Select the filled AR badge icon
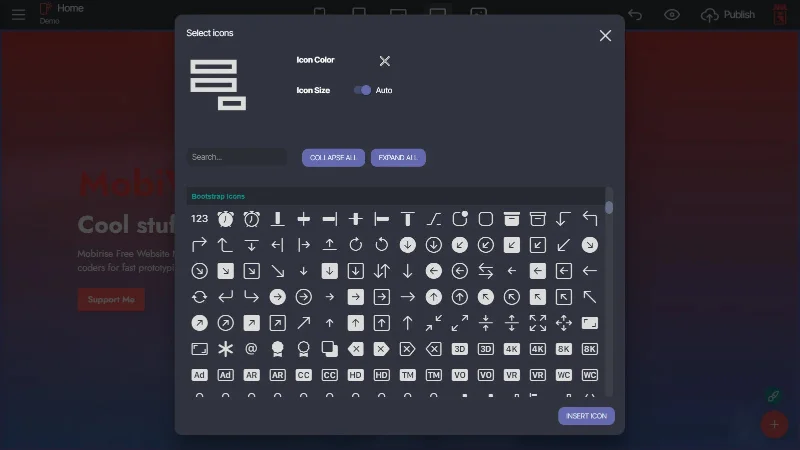Image resolution: width=800 pixels, height=450 pixels. tap(252, 375)
